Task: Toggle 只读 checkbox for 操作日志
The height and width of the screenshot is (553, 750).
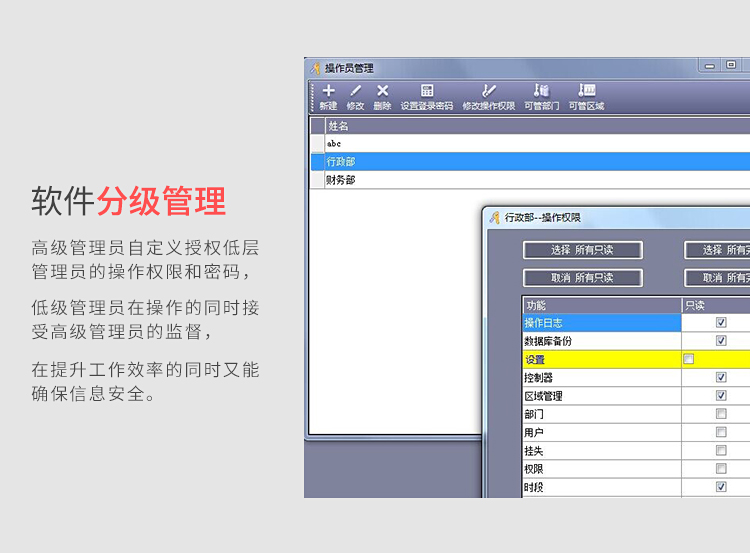Action: 721,323
